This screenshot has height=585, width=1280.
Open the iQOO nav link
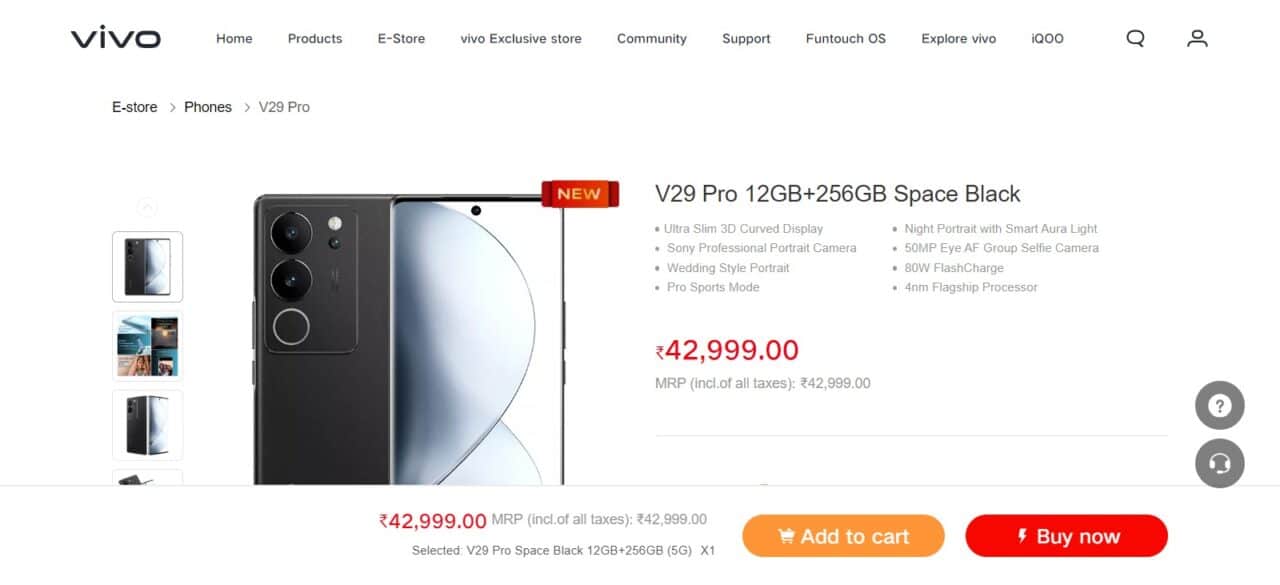coord(1047,39)
